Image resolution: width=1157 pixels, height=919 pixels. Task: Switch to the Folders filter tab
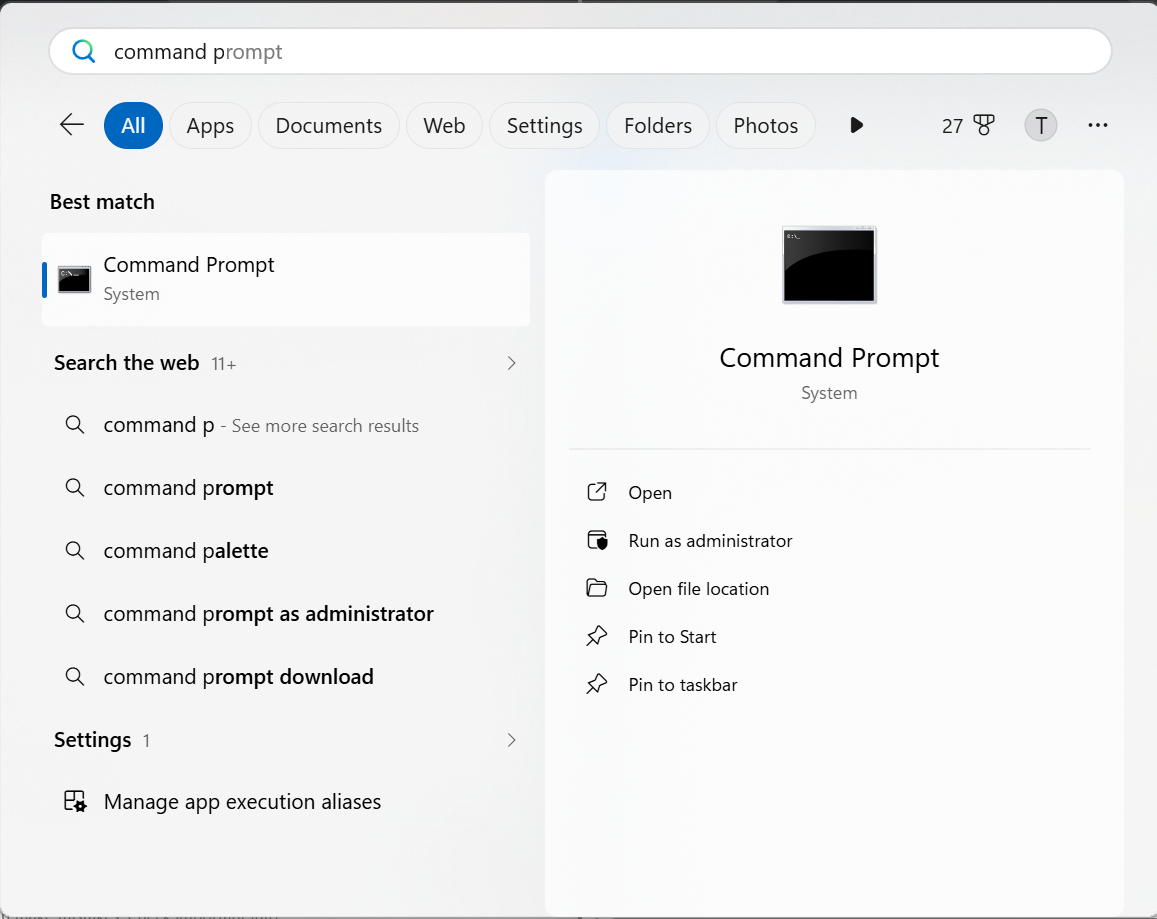(x=658, y=125)
